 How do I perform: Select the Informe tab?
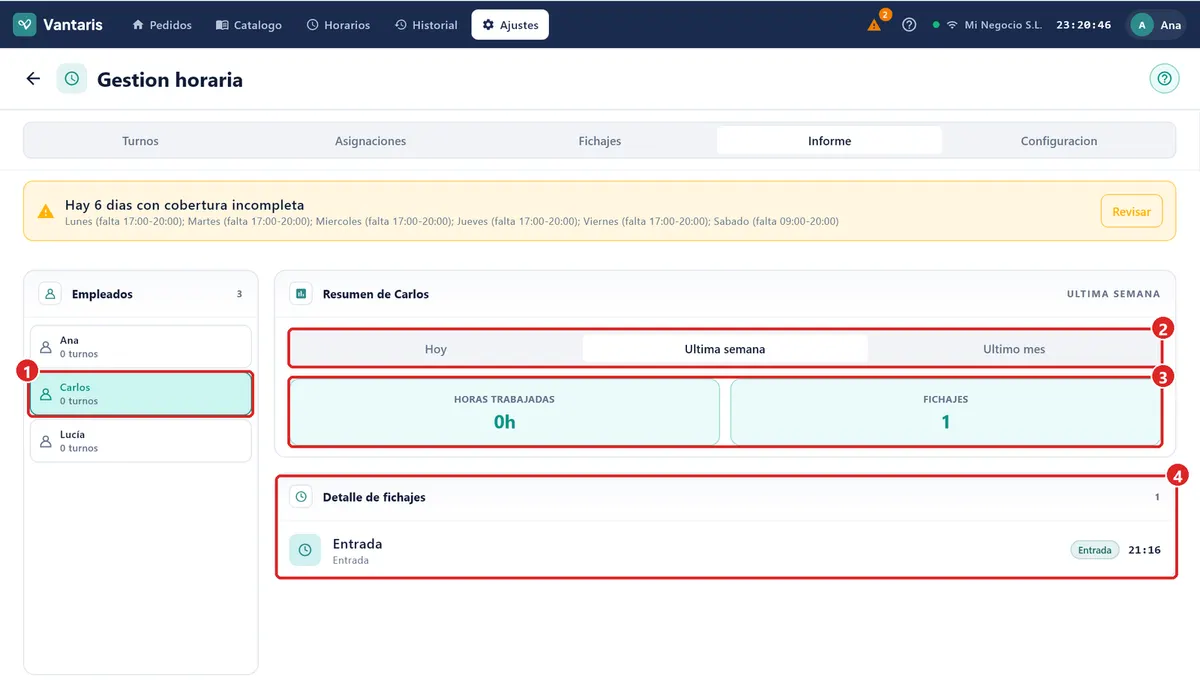coord(830,141)
